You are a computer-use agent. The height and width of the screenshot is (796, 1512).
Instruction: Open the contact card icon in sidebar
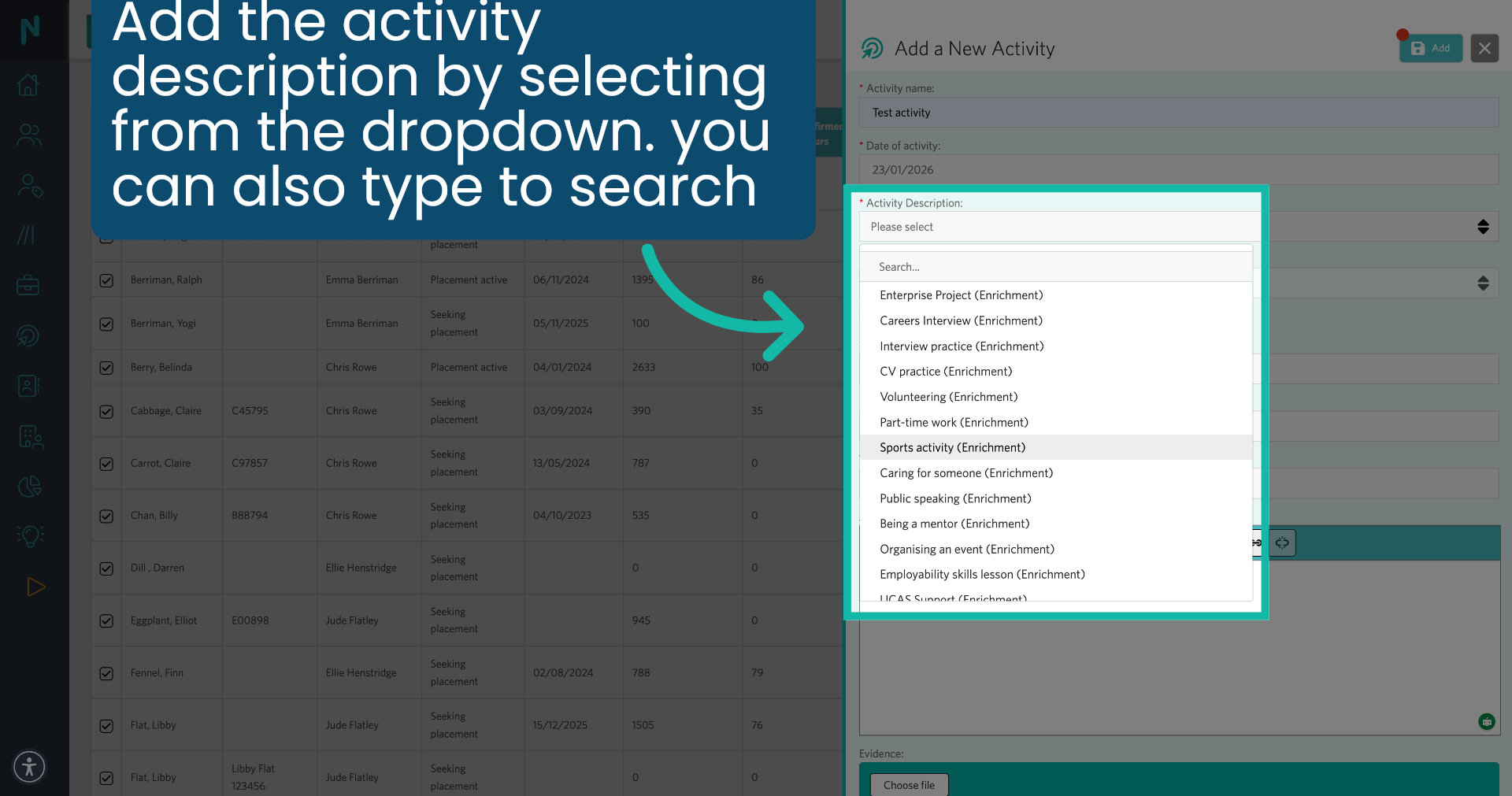pos(29,386)
